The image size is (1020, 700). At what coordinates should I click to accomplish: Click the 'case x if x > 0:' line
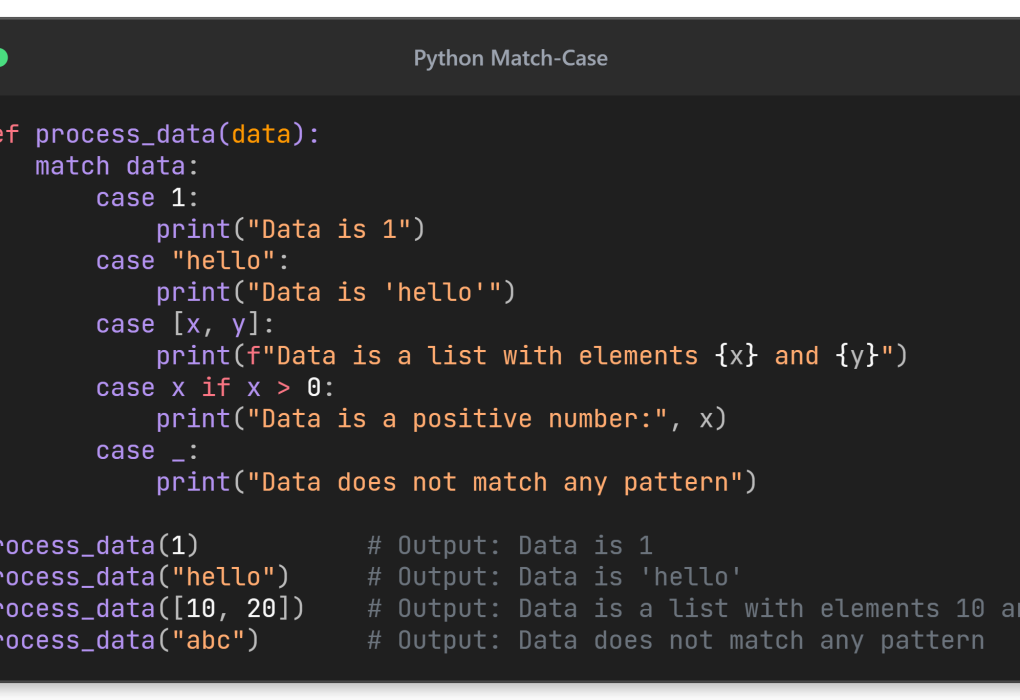(x=215, y=388)
